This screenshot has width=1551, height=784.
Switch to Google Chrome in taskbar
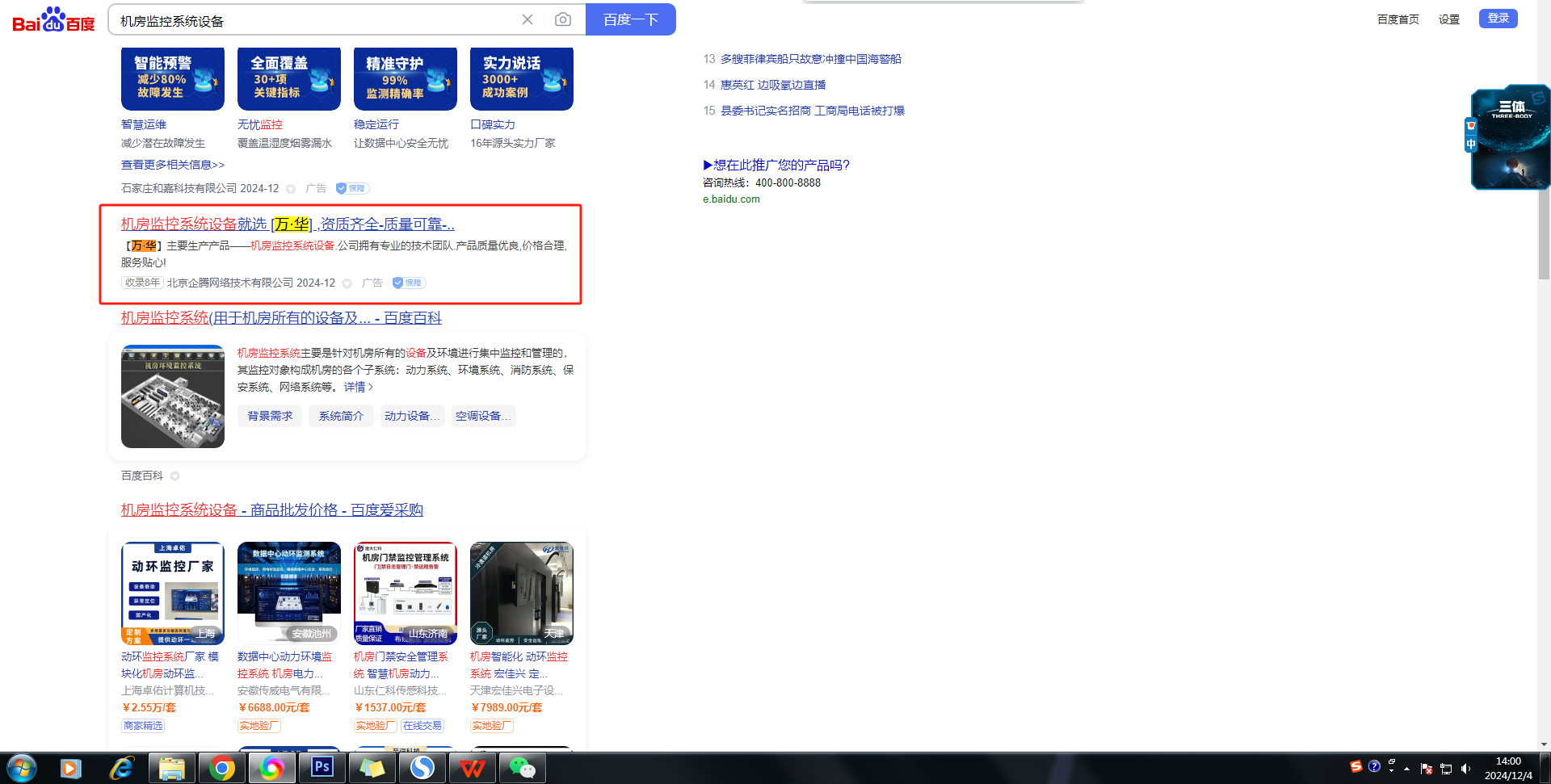(x=221, y=768)
